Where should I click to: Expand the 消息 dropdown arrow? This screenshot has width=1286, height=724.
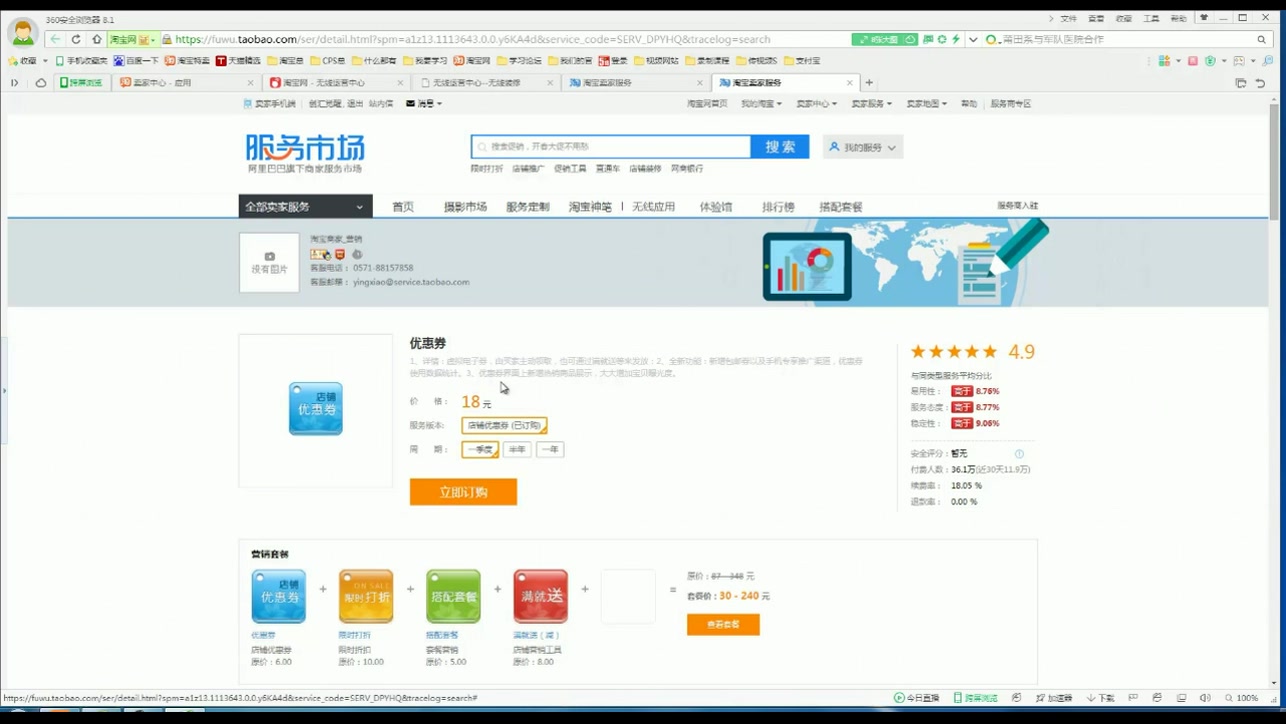click(439, 104)
